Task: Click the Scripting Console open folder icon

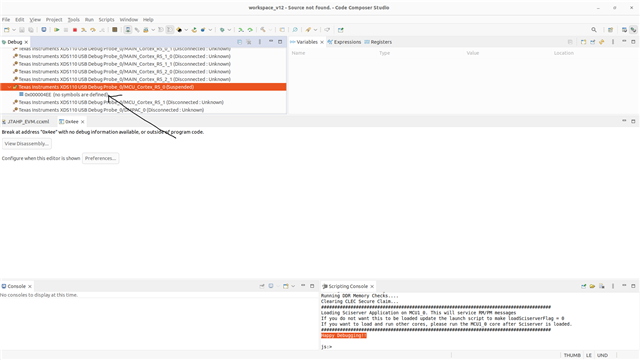Action: 592,286
